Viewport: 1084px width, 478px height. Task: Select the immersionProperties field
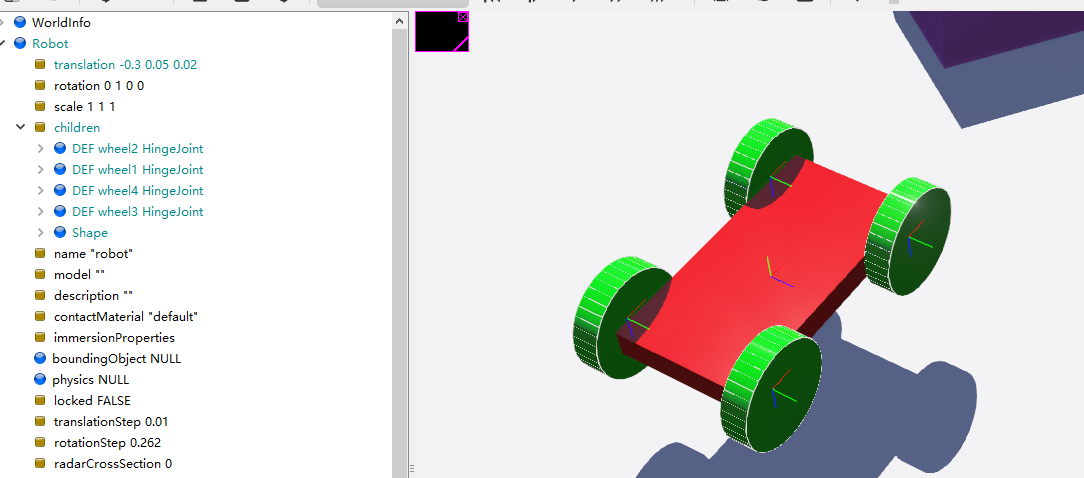pyautogui.click(x=114, y=338)
